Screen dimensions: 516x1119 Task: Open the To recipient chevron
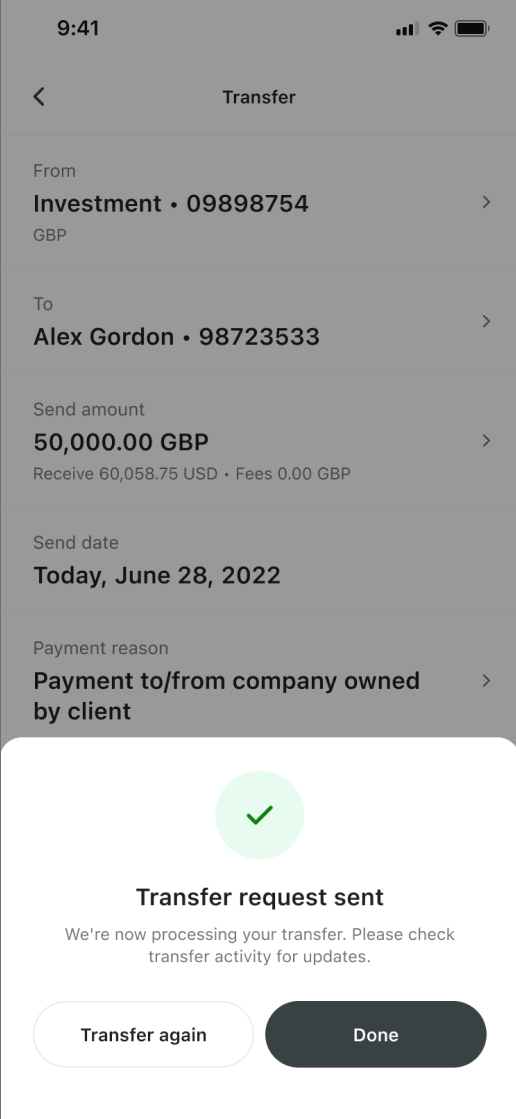tap(487, 321)
